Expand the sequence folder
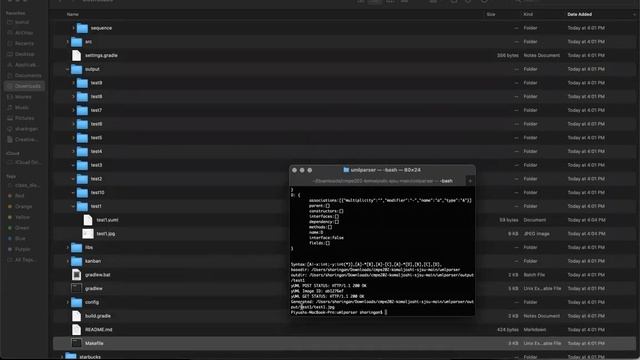Image resolution: width=640 pixels, height=360 pixels. tap(73, 28)
